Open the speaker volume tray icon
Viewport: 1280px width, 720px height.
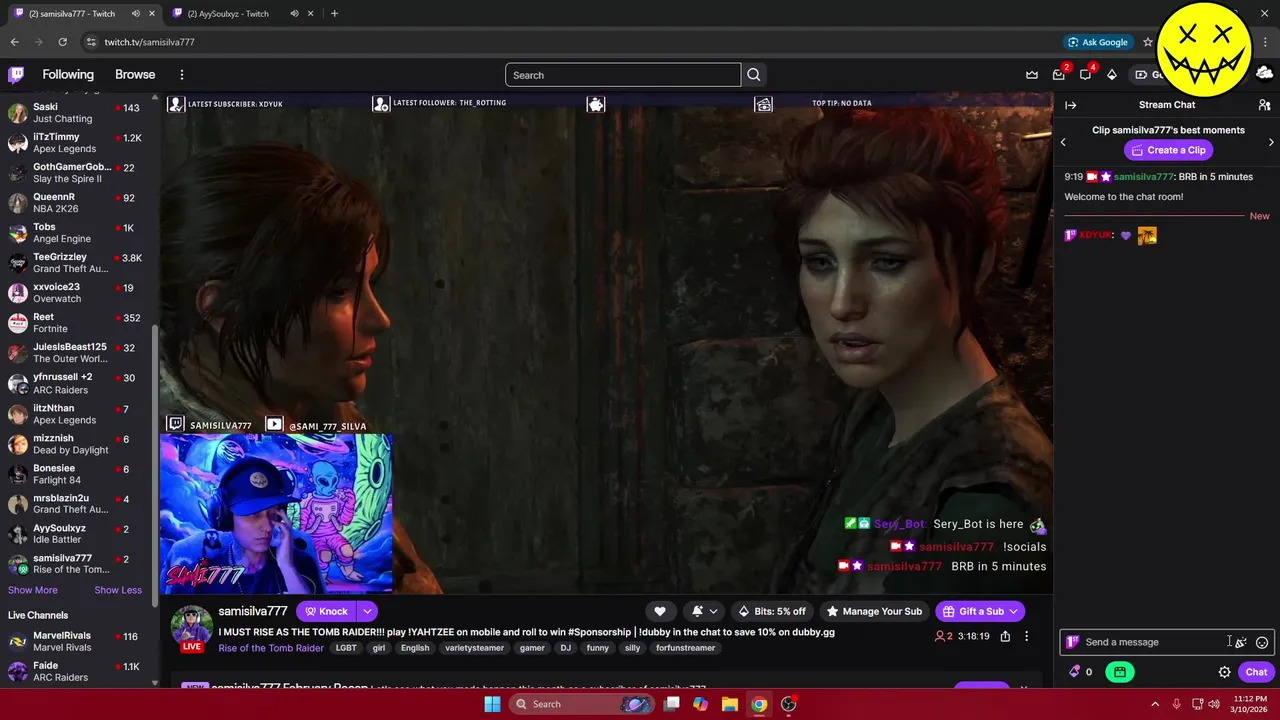click(x=1213, y=704)
